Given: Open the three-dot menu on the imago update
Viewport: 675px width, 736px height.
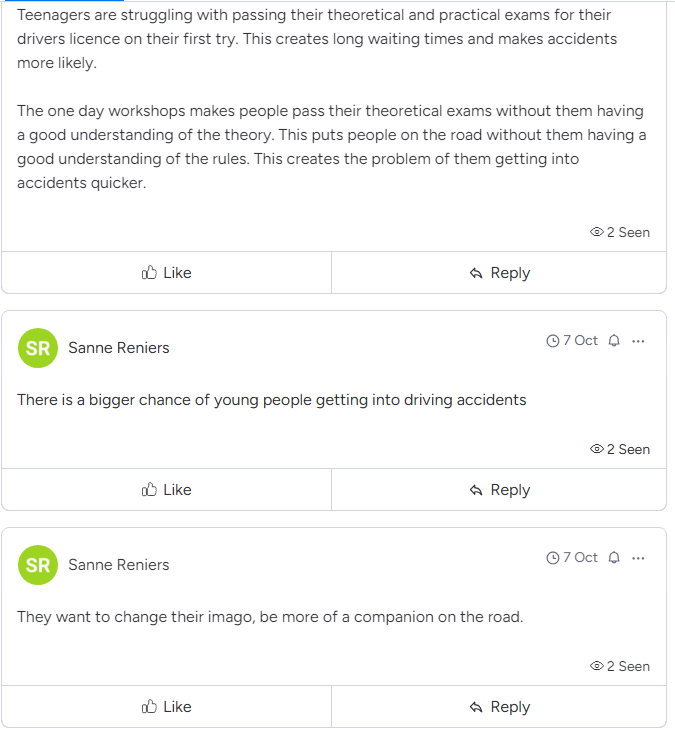Looking at the screenshot, I should click(x=639, y=558).
